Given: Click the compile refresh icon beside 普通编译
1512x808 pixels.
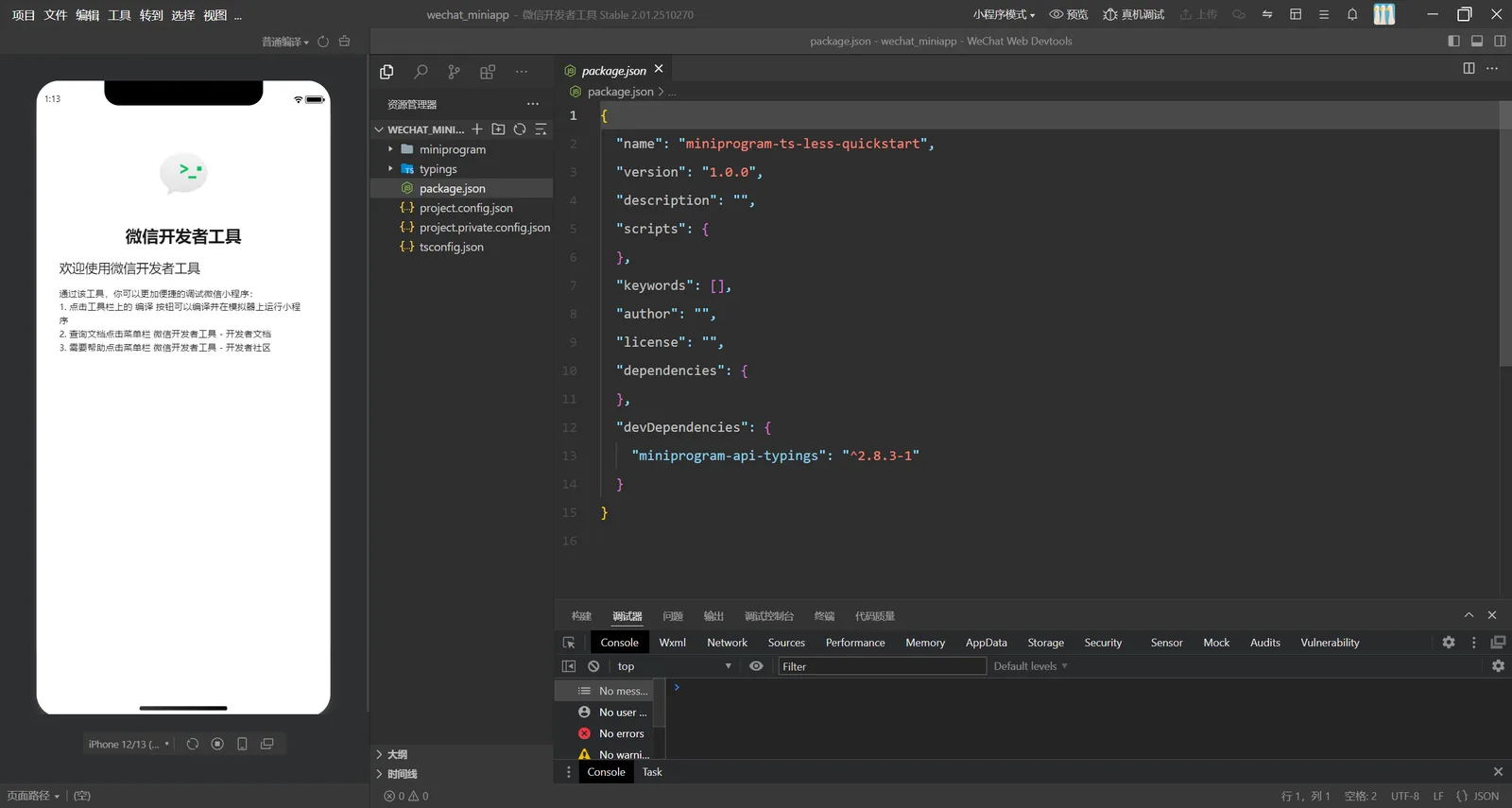Looking at the screenshot, I should (323, 42).
